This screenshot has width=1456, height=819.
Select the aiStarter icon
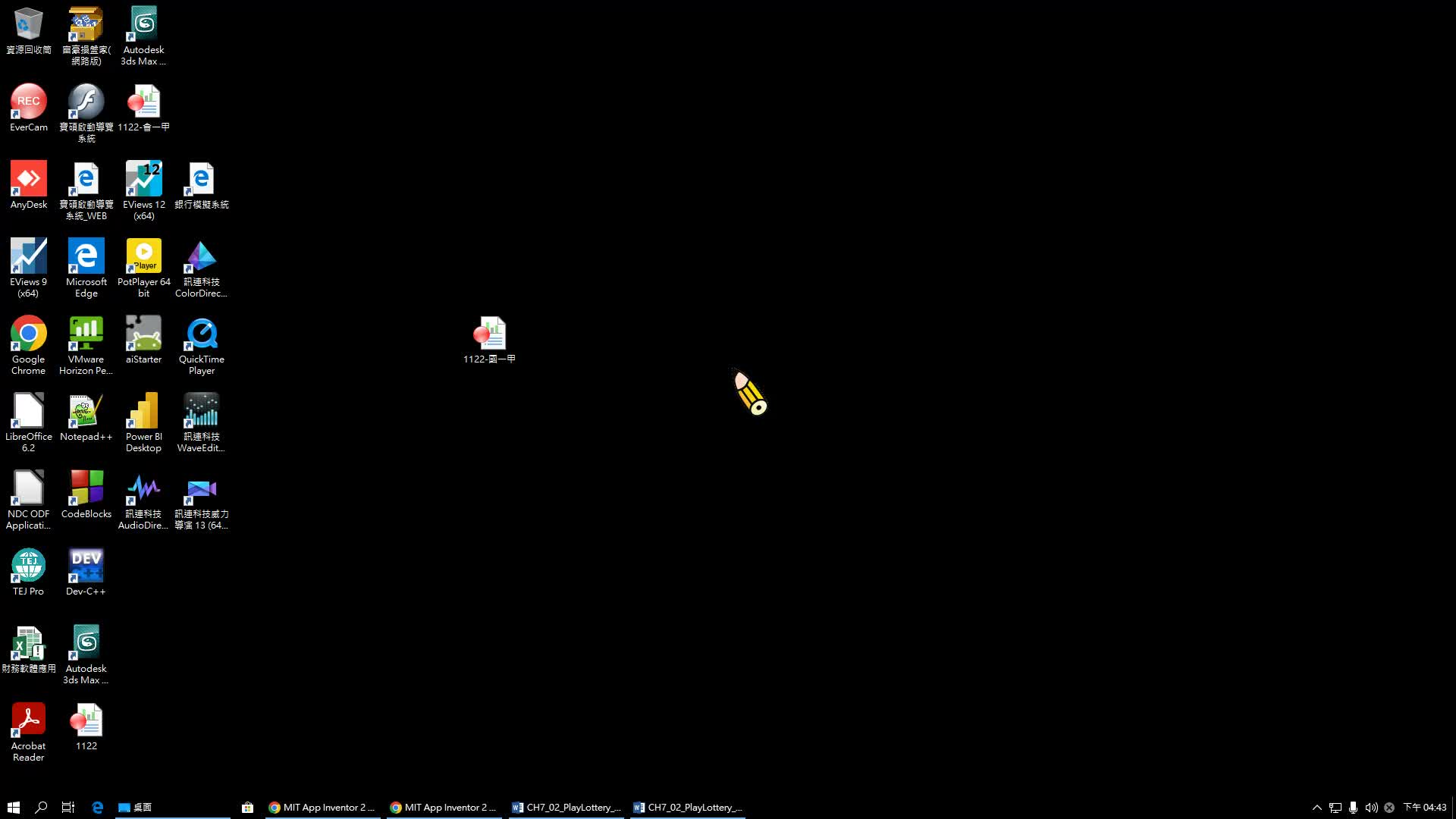pyautogui.click(x=143, y=340)
